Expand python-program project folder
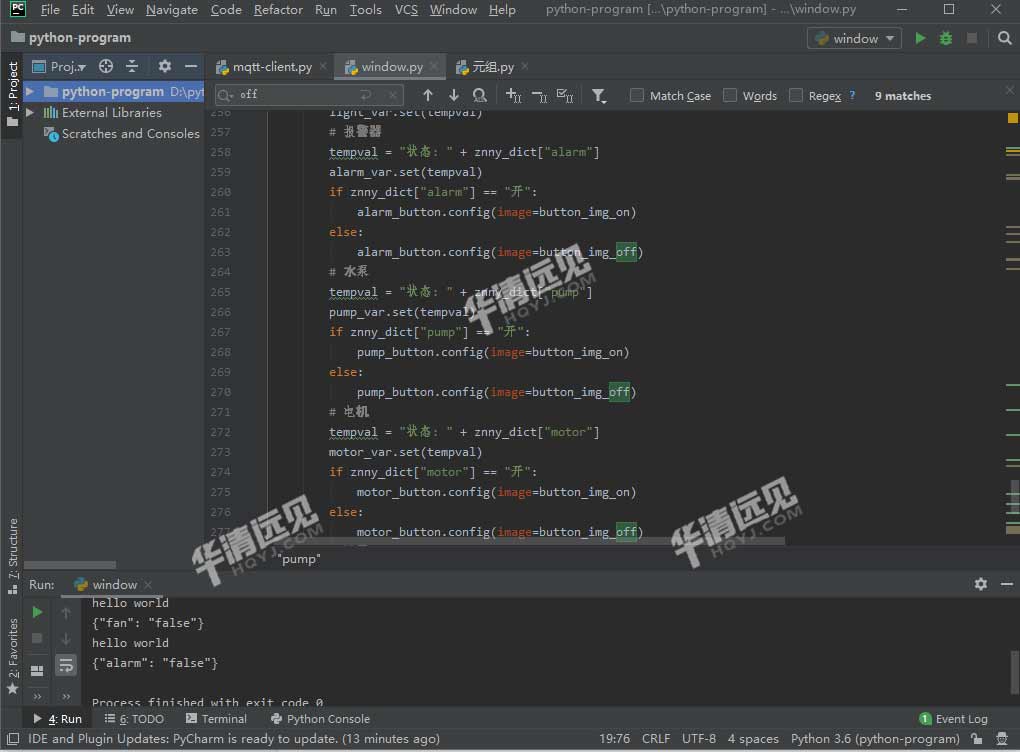This screenshot has height=752, width=1020. pyautogui.click(x=30, y=91)
